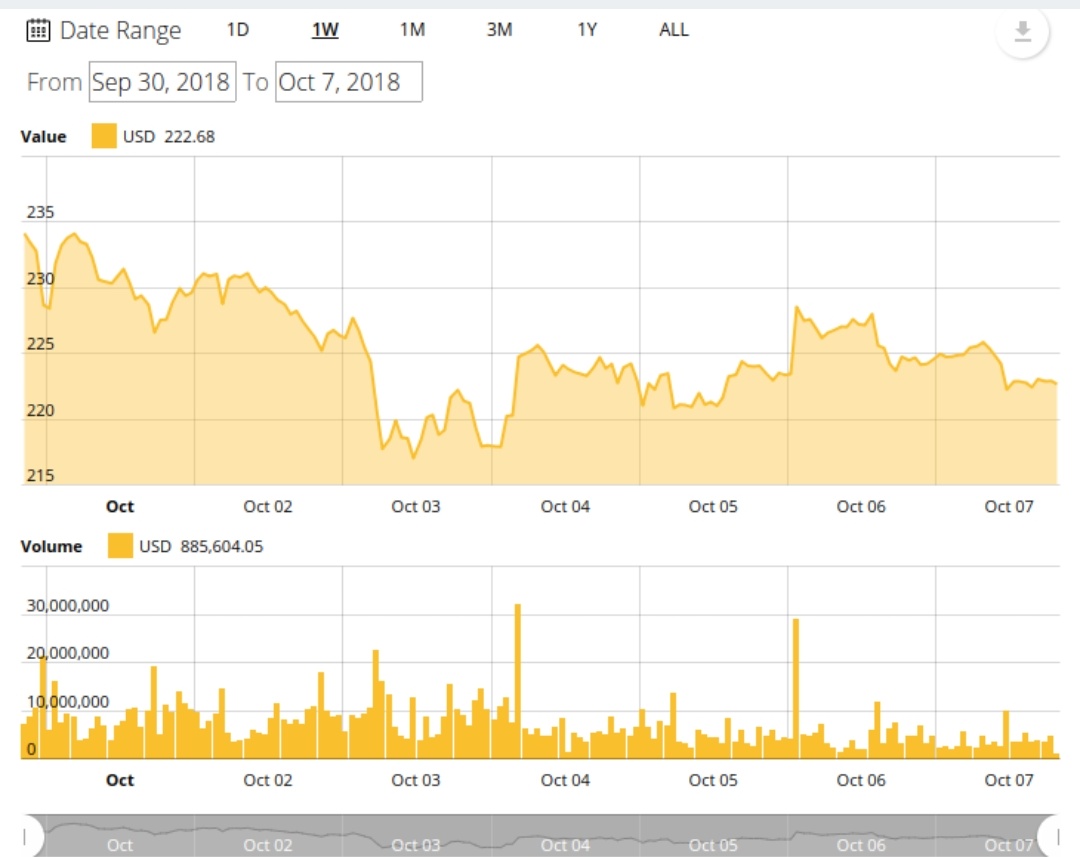The image size is (1080, 857).
Task: Select the 1W range tab
Action: click(325, 30)
